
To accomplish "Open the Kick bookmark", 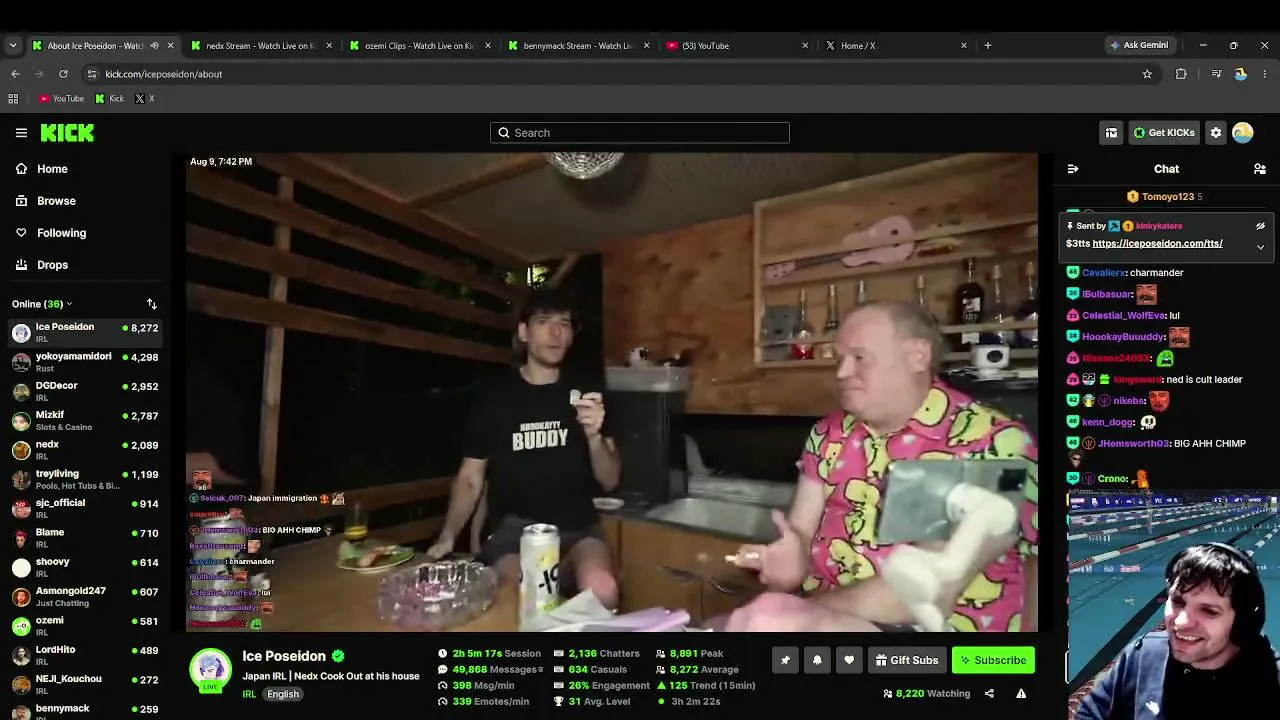I will click(x=109, y=99).
